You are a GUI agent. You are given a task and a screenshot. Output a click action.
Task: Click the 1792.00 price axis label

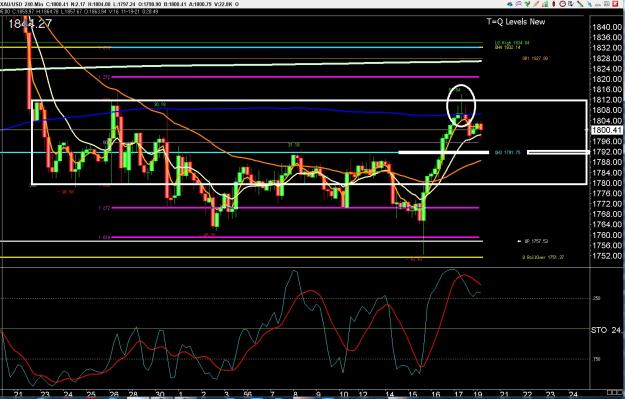(607, 152)
